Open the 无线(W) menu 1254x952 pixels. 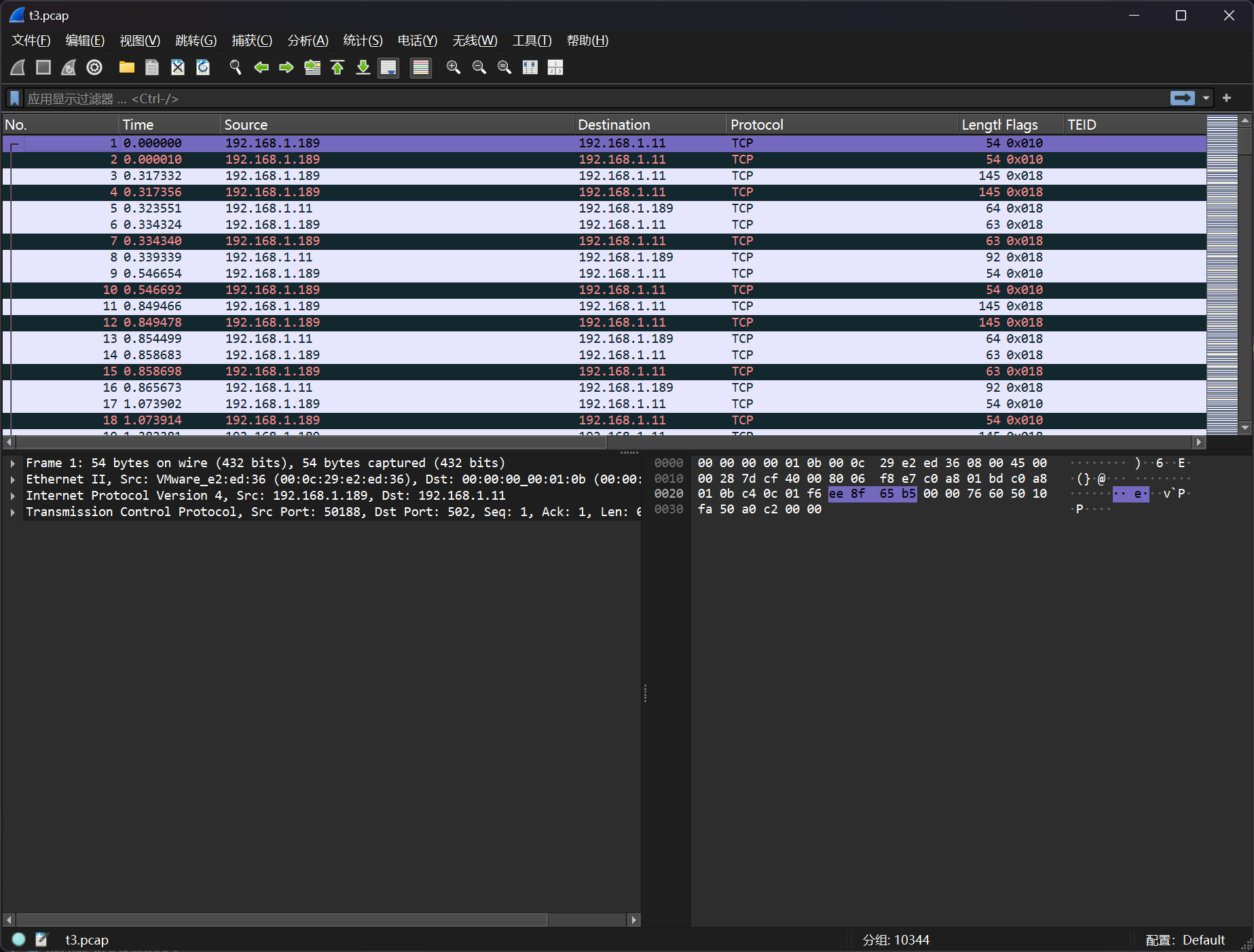click(475, 41)
